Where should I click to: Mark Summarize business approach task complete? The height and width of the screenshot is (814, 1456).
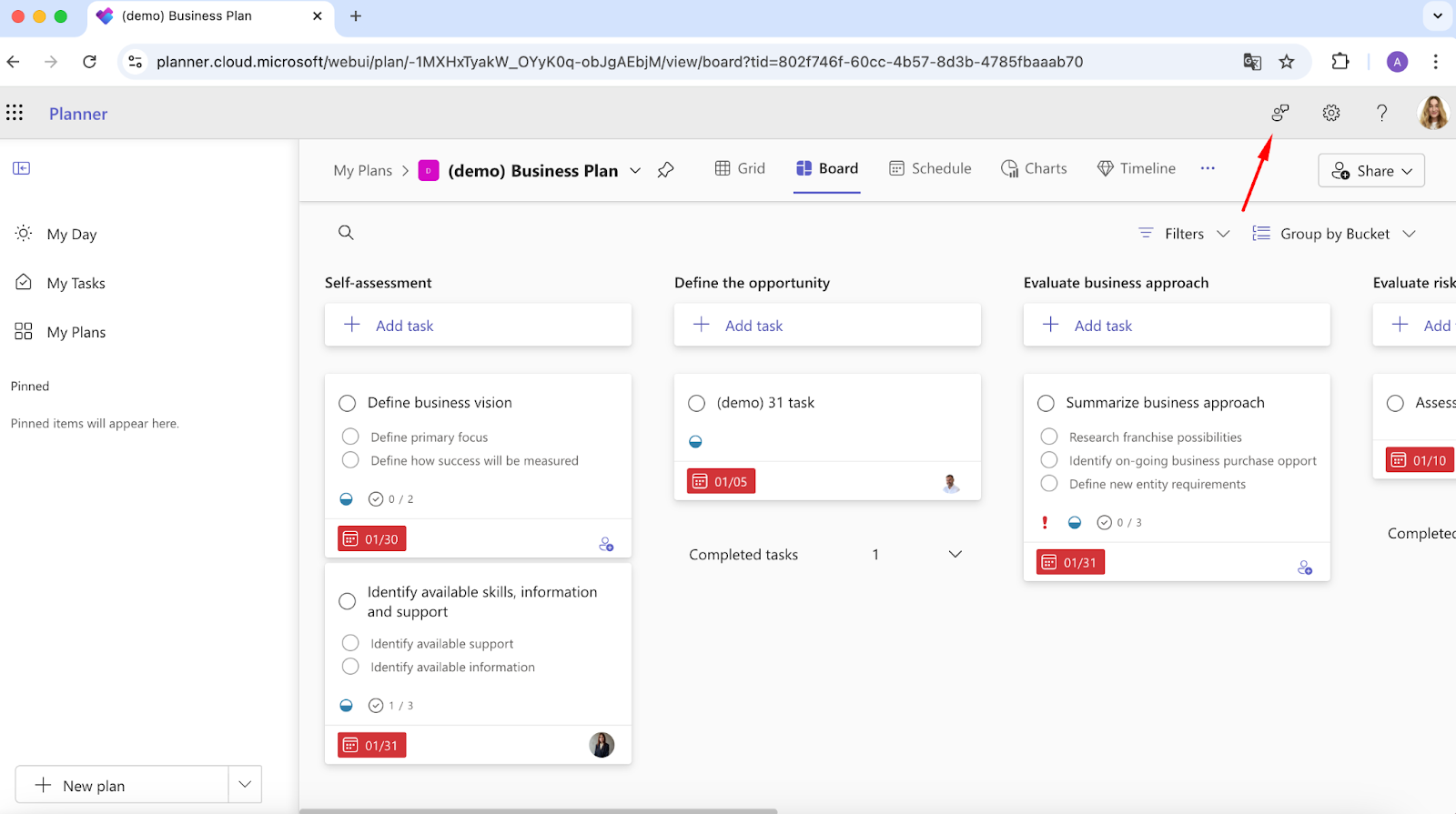pos(1046,403)
